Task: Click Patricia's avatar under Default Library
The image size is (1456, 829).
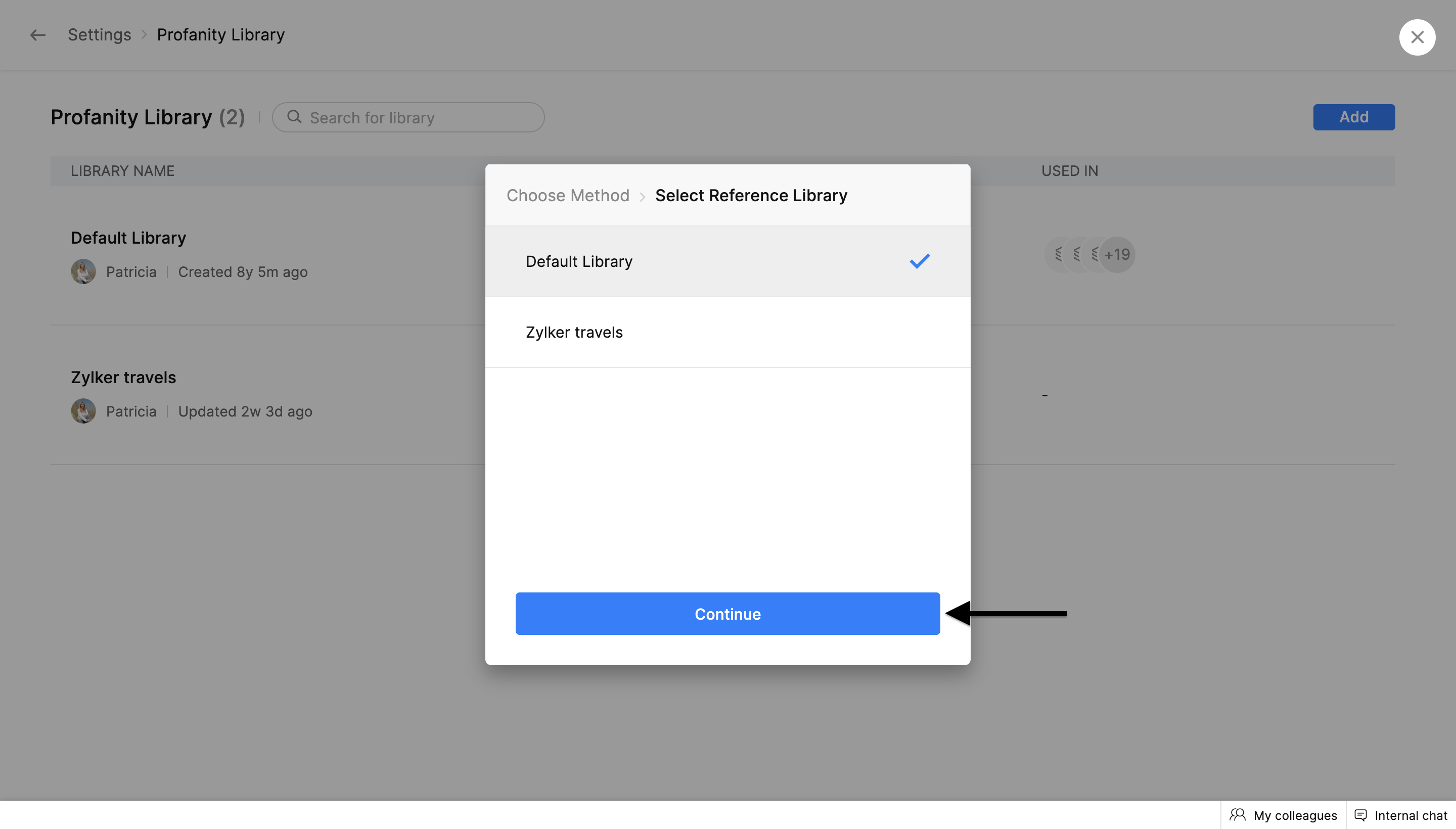Action: pyautogui.click(x=83, y=271)
